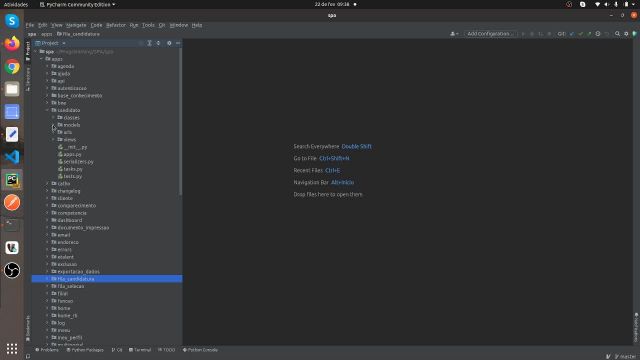The width and height of the screenshot is (640, 360).
Task: Open the Terminal tool window tab
Action: [140, 350]
